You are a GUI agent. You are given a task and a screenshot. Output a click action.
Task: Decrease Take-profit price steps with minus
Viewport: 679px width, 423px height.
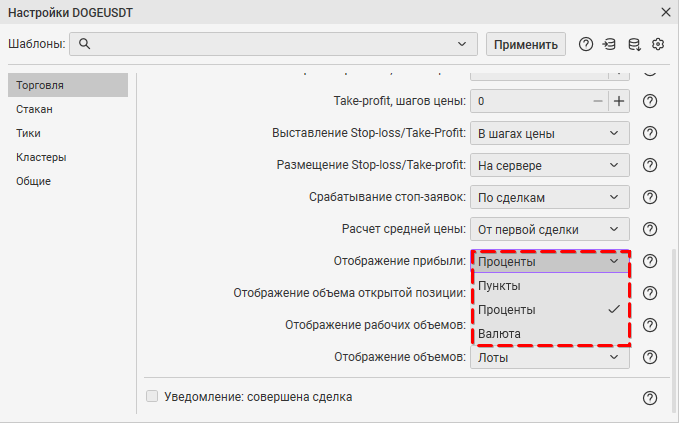(x=598, y=101)
